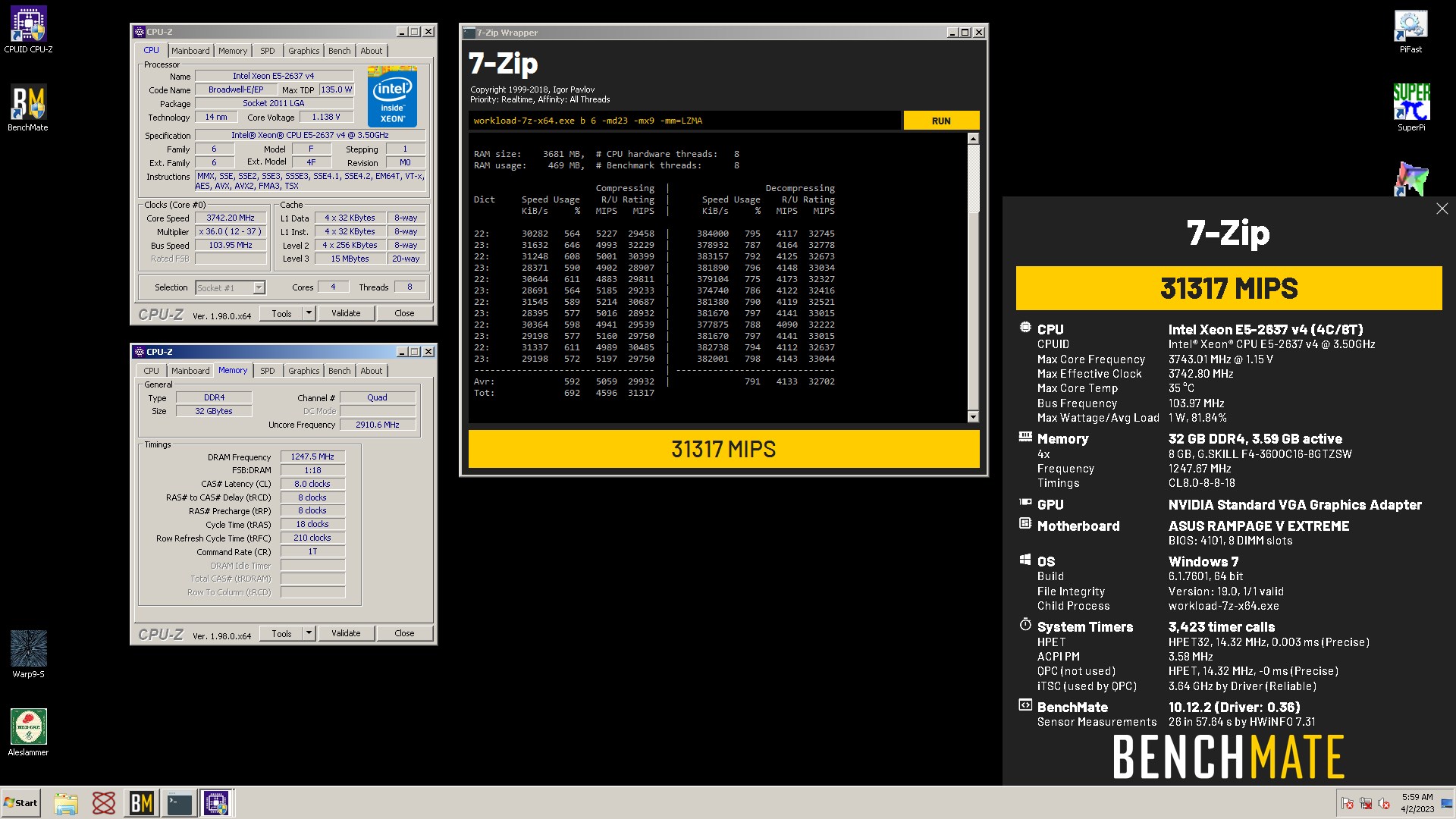Click the Bus Speed 103.95 MHz value
Screen dimensions: 1456x819
[x=231, y=245]
